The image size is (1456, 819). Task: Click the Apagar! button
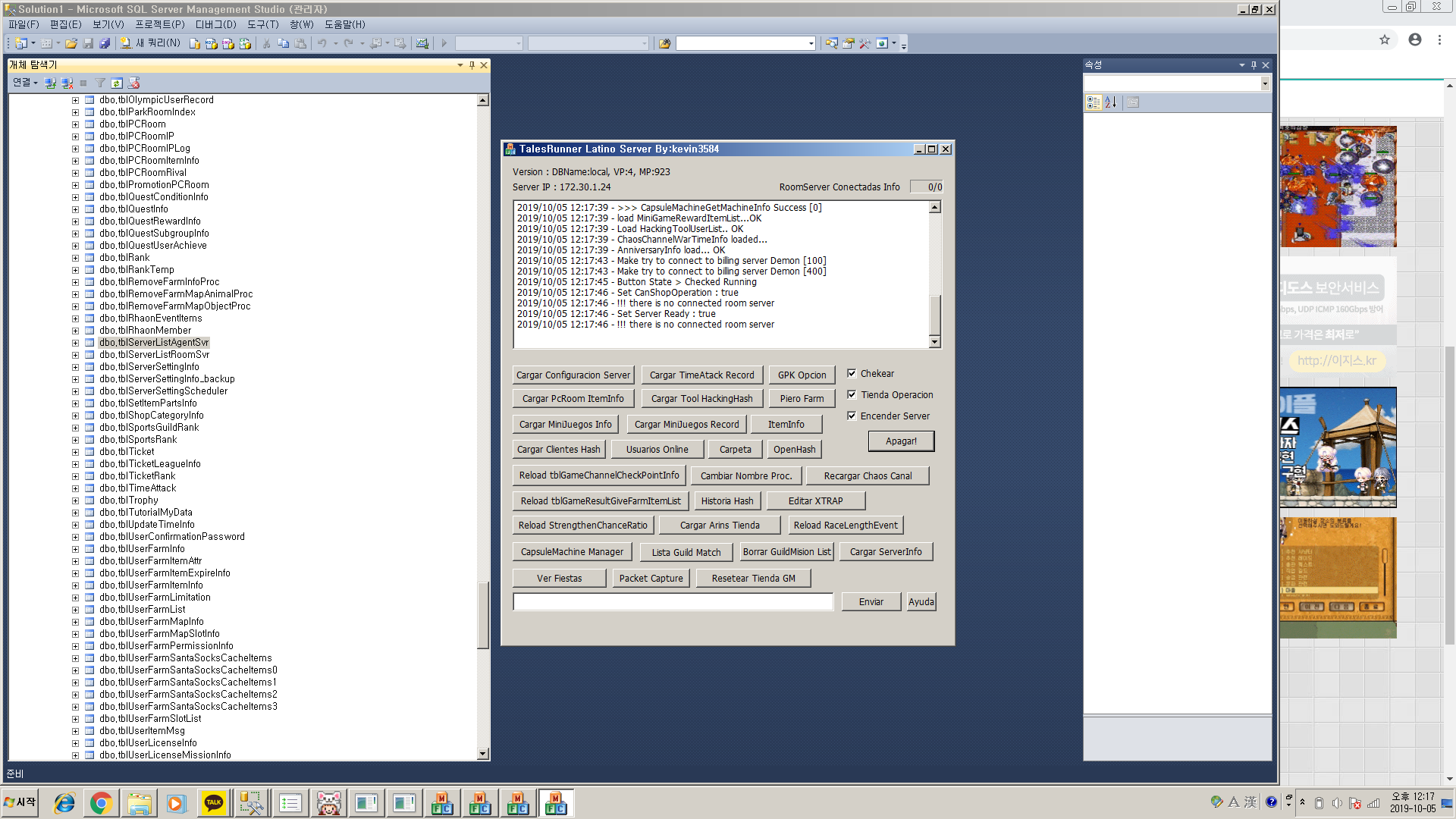coord(901,441)
